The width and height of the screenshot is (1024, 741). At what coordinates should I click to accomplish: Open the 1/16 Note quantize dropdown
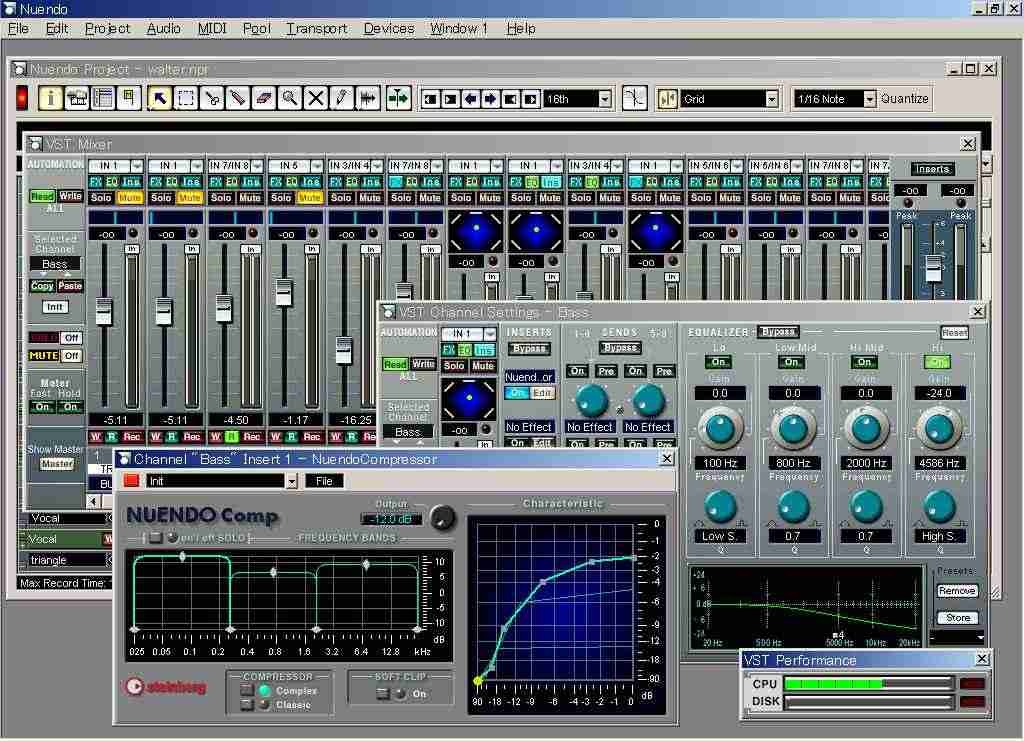click(869, 99)
